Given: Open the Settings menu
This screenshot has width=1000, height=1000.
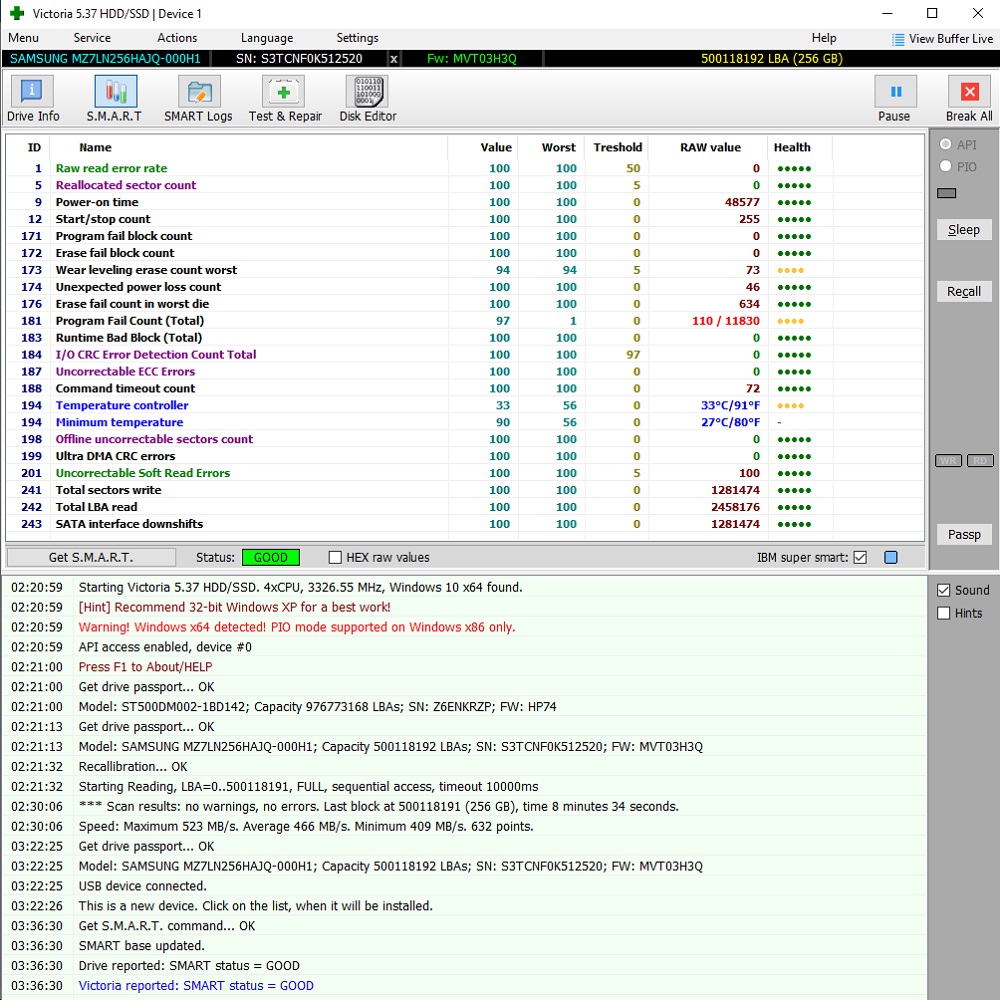Looking at the screenshot, I should click(x=357, y=38).
